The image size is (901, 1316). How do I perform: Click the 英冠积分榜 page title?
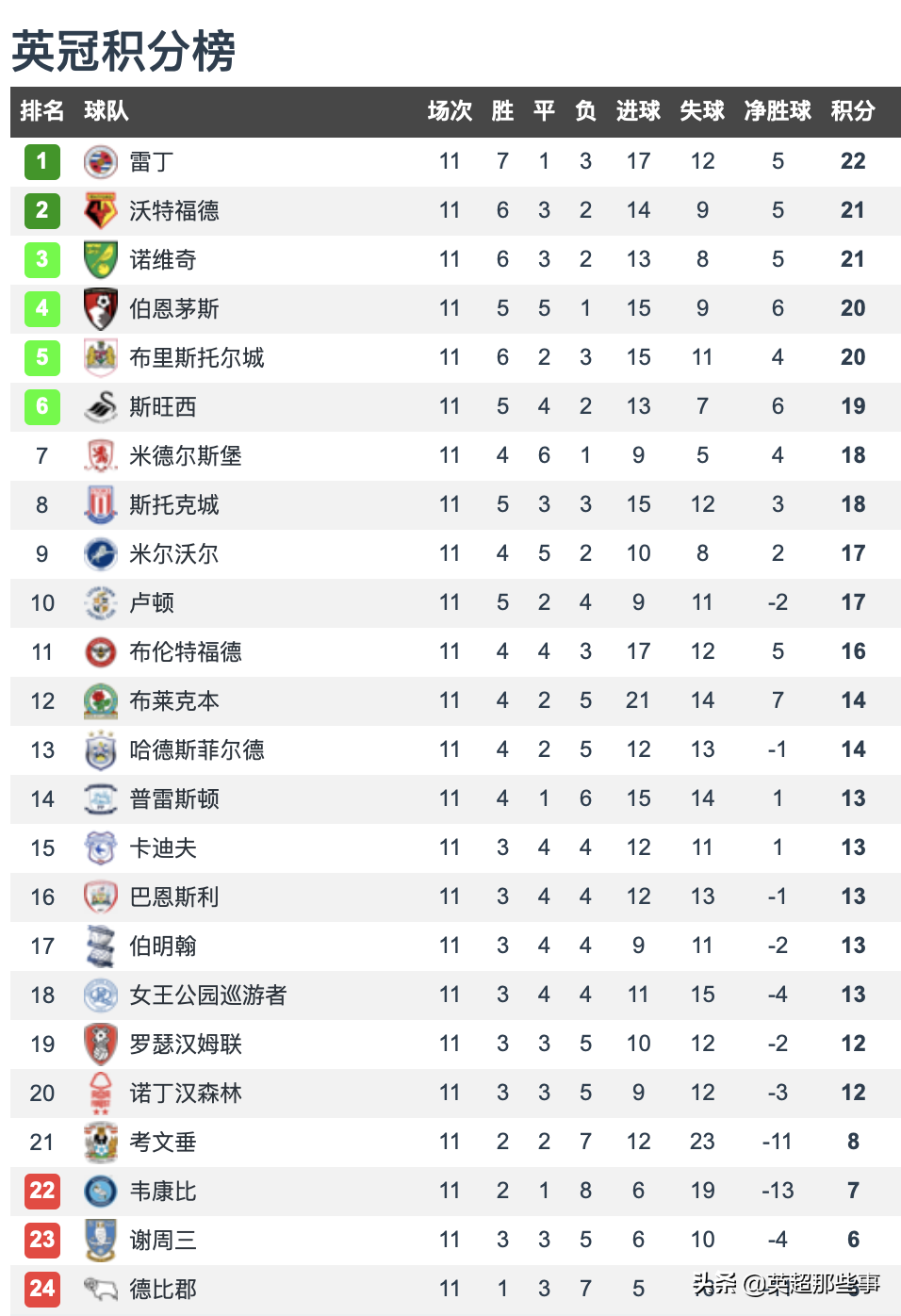coord(123,51)
